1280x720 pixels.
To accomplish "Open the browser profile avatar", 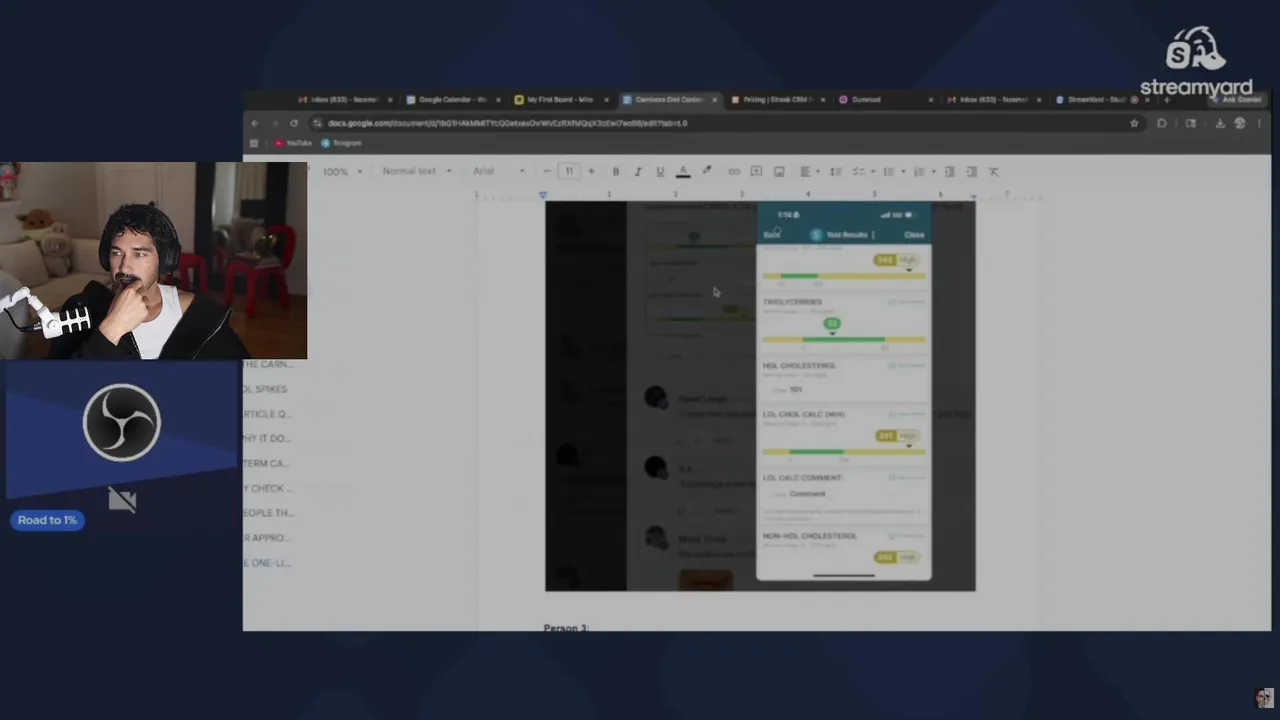I will [1240, 123].
